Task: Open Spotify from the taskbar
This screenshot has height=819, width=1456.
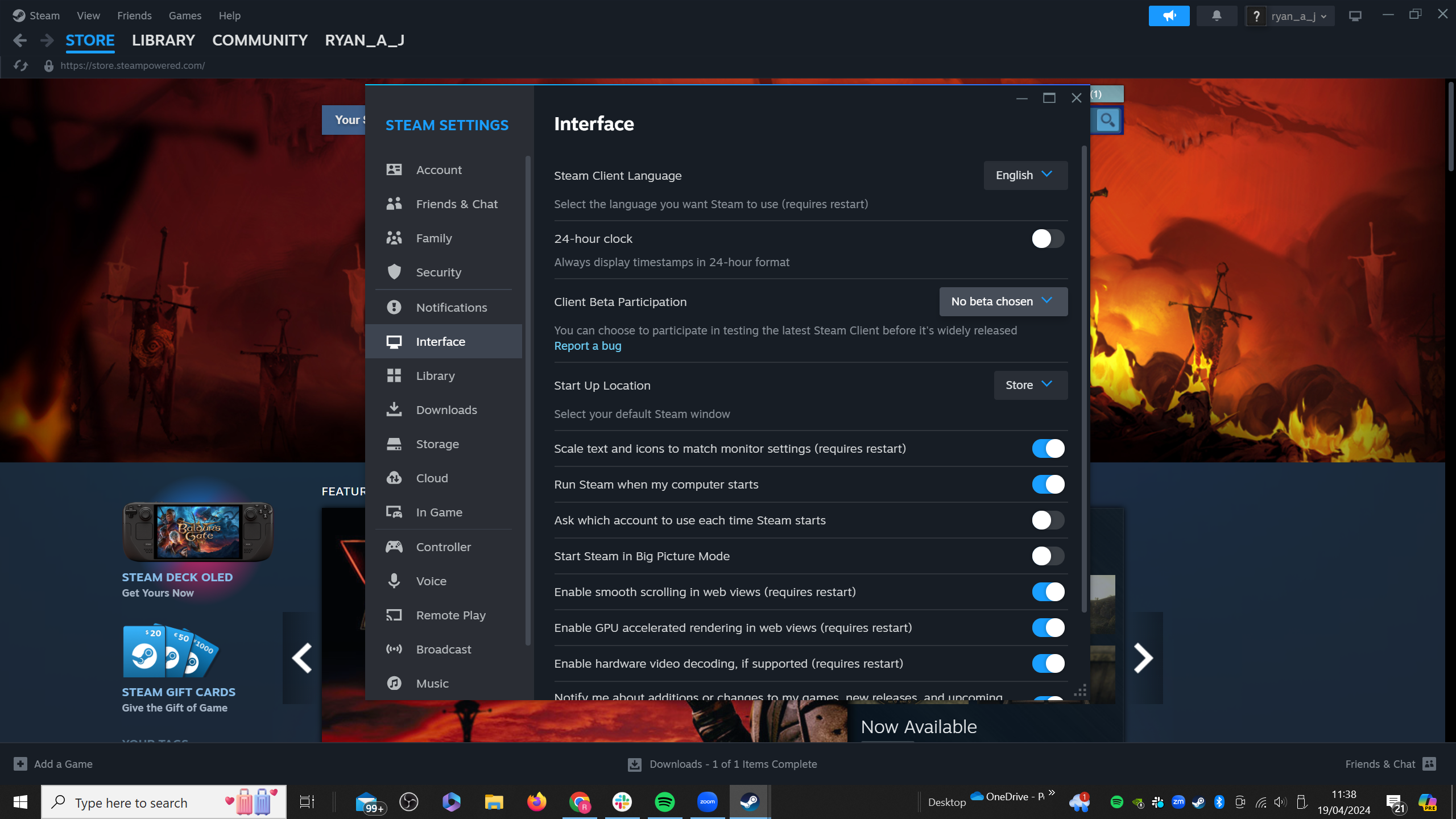Action: tap(665, 802)
